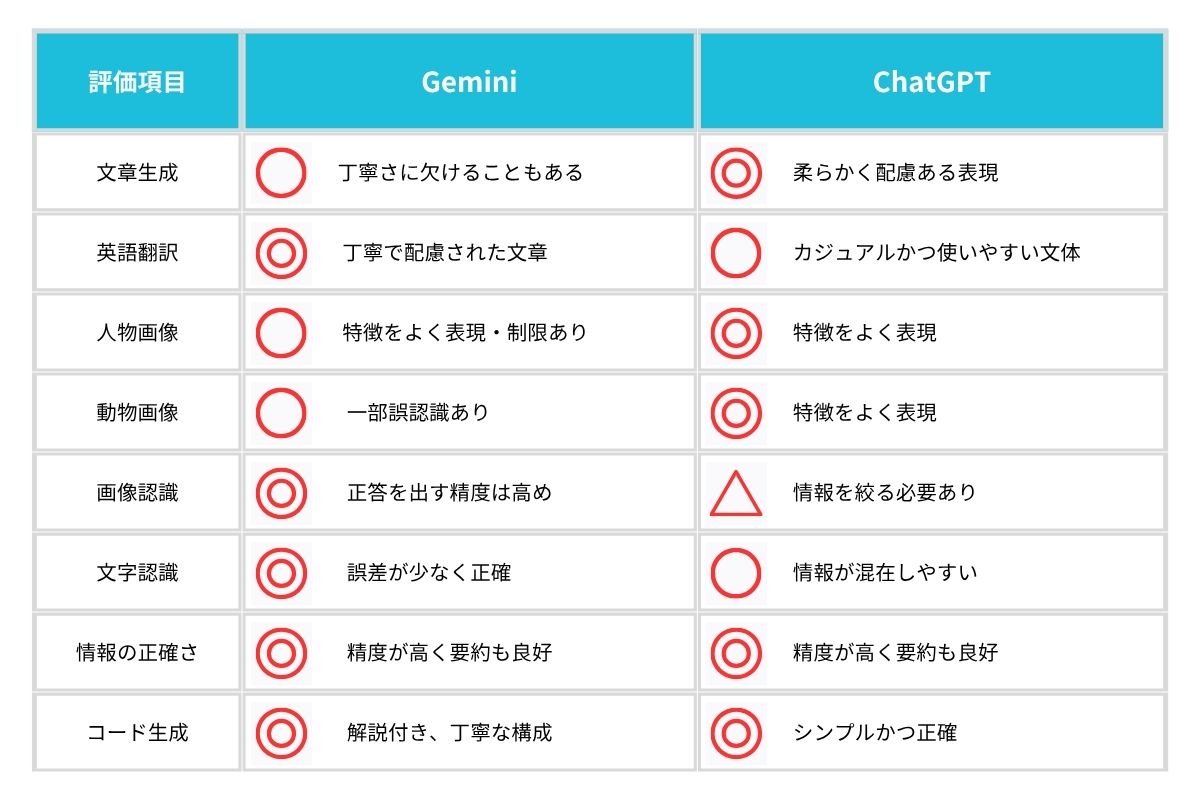Click the ChatGPT single-circle icon for 英語翻訳

pyautogui.click(x=736, y=253)
